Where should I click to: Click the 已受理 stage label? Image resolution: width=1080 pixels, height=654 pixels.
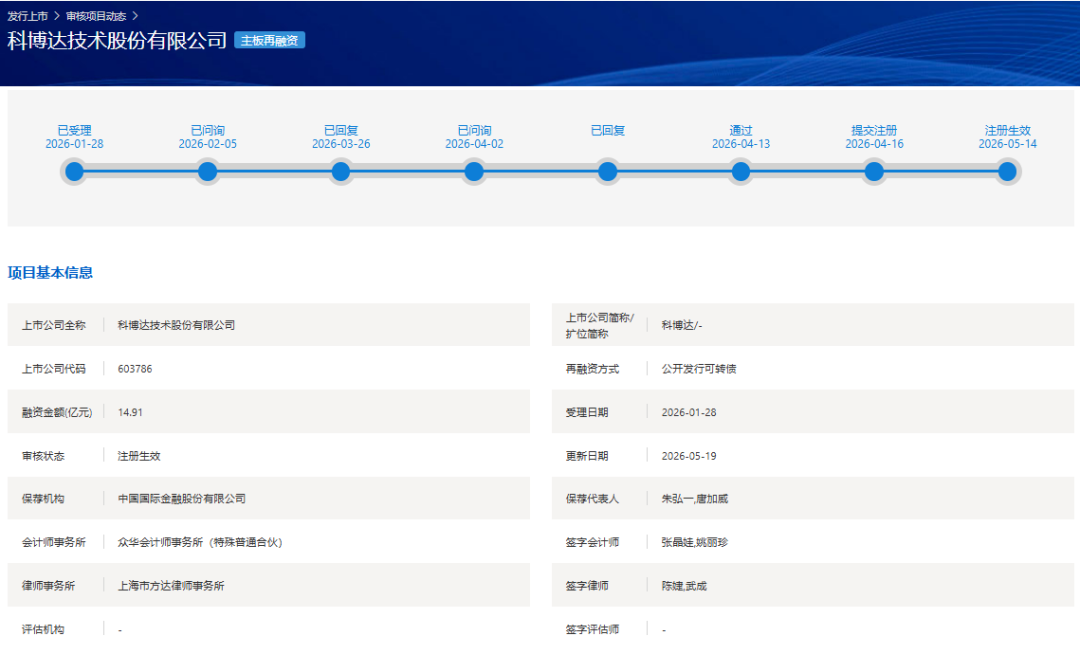[74, 130]
